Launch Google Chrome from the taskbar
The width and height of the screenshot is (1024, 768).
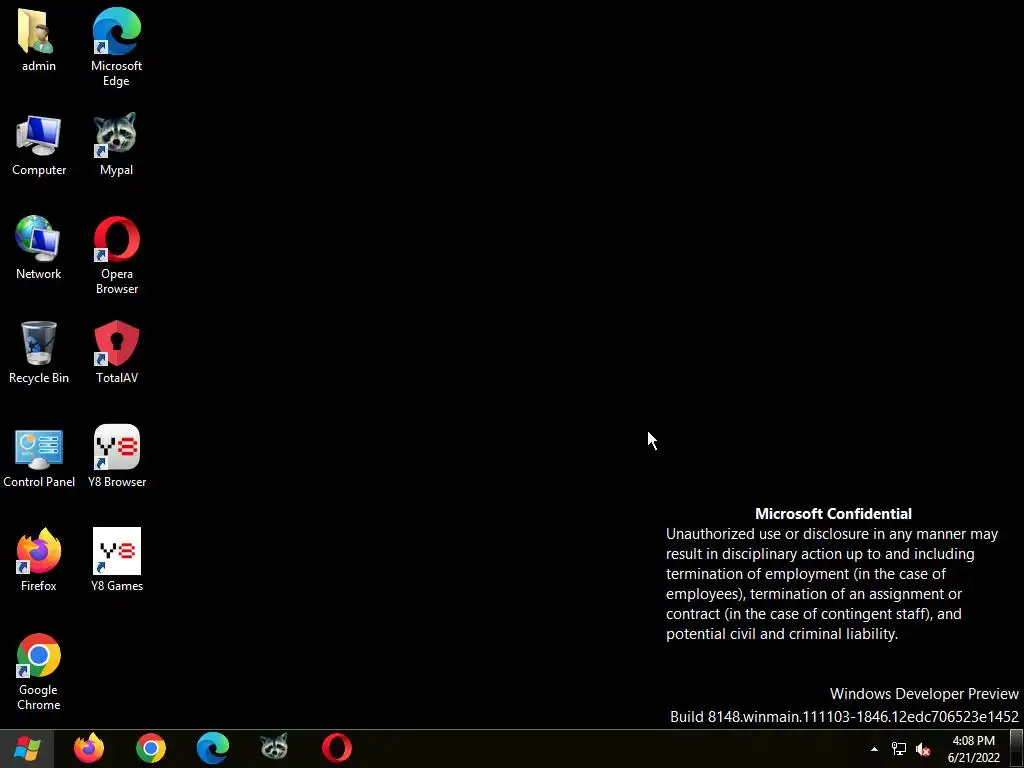[151, 748]
